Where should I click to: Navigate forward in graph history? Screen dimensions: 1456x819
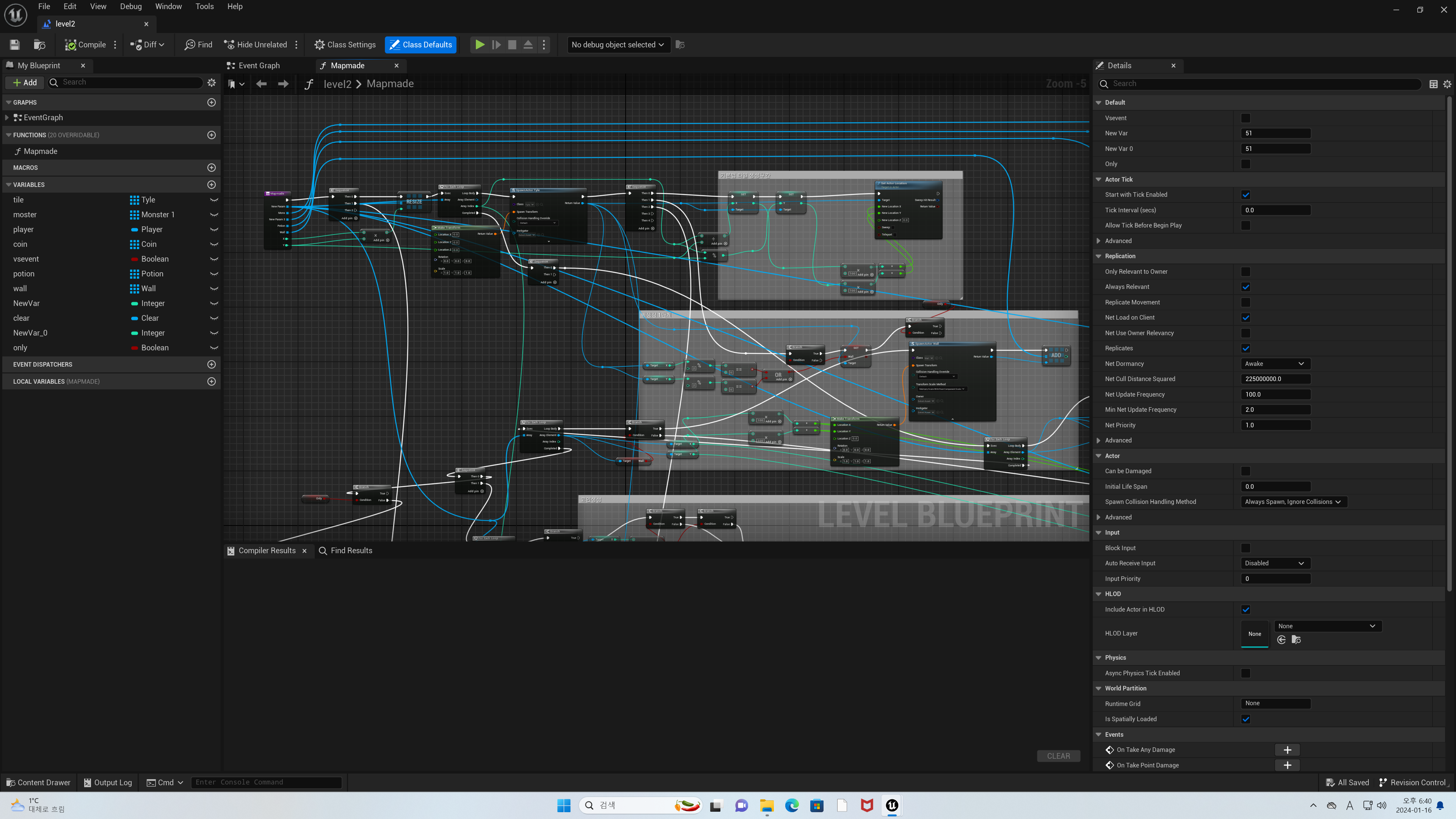(x=283, y=84)
